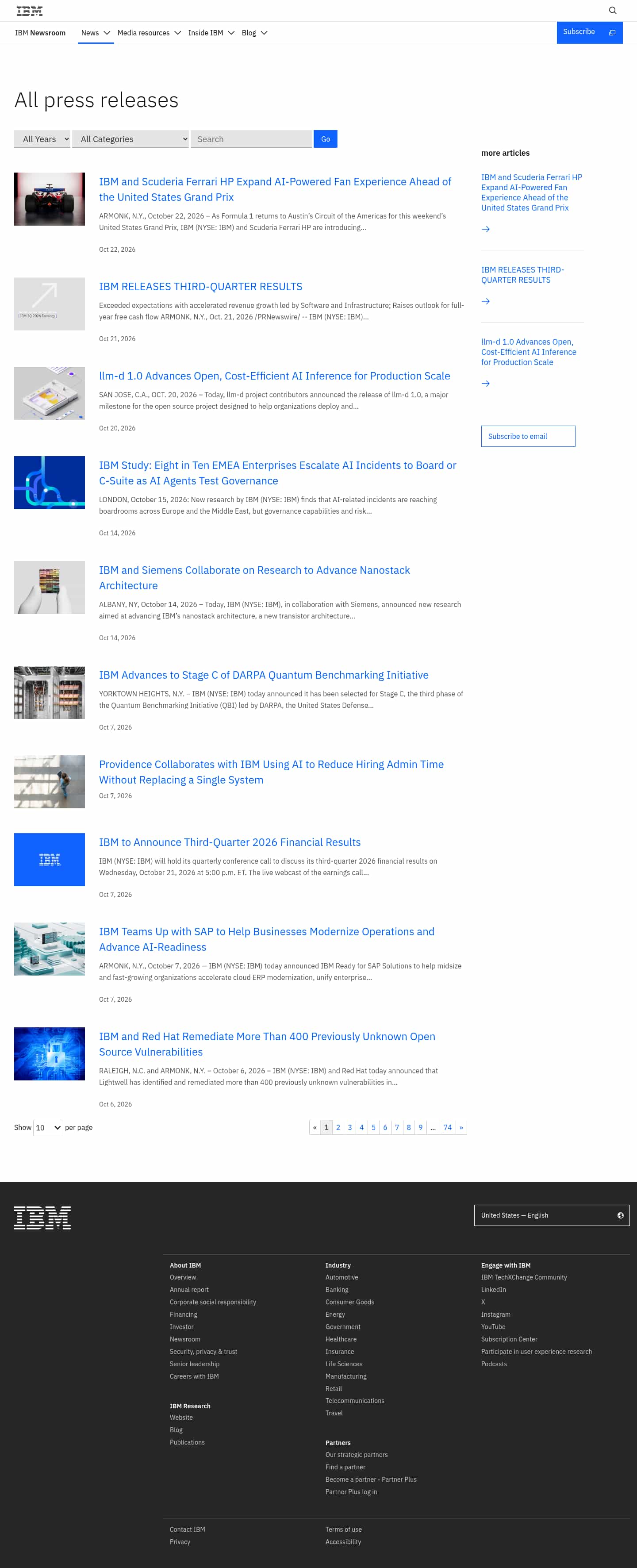Open Healthcare industry footer link

coord(341,1339)
